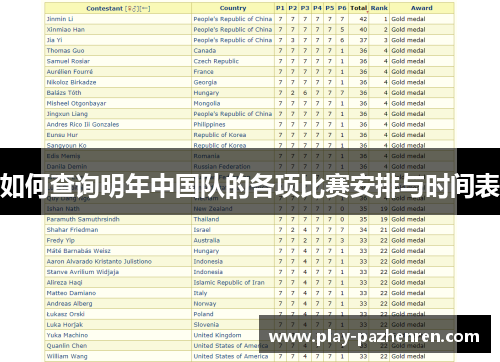Sort table by Contestant column header

coord(104,8)
